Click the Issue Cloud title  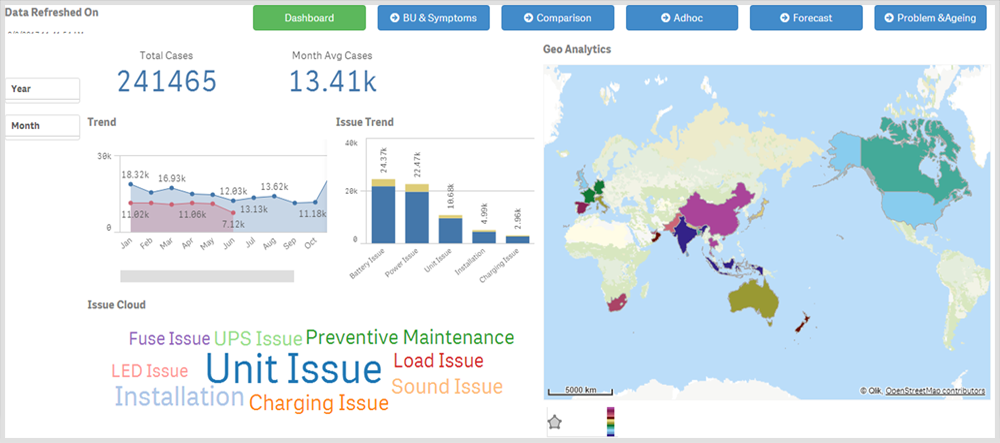(x=116, y=305)
